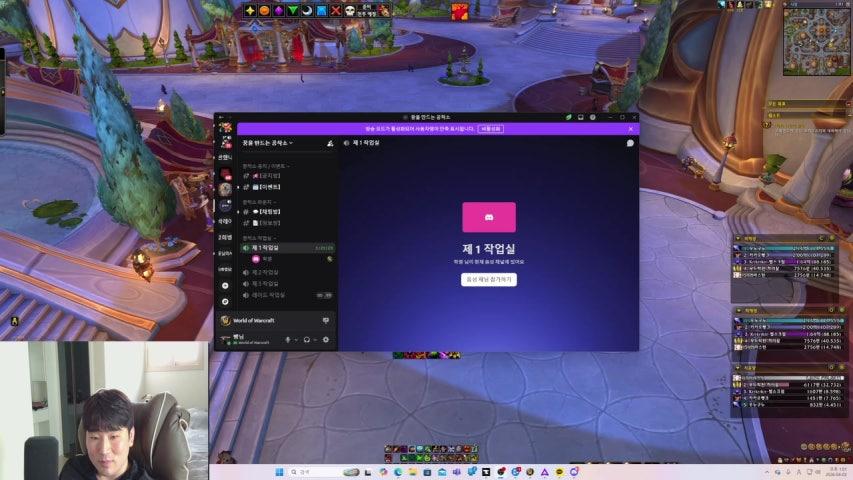Screen dimensions: 853x480
Task: Collapse the second channel category header
Action: 258,202
